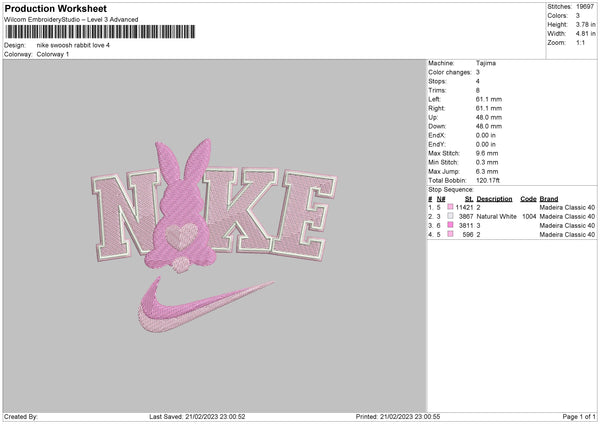Image resolution: width=600 pixels, height=424 pixels.
Task: Click the Code column header
Action: [x=528, y=199]
